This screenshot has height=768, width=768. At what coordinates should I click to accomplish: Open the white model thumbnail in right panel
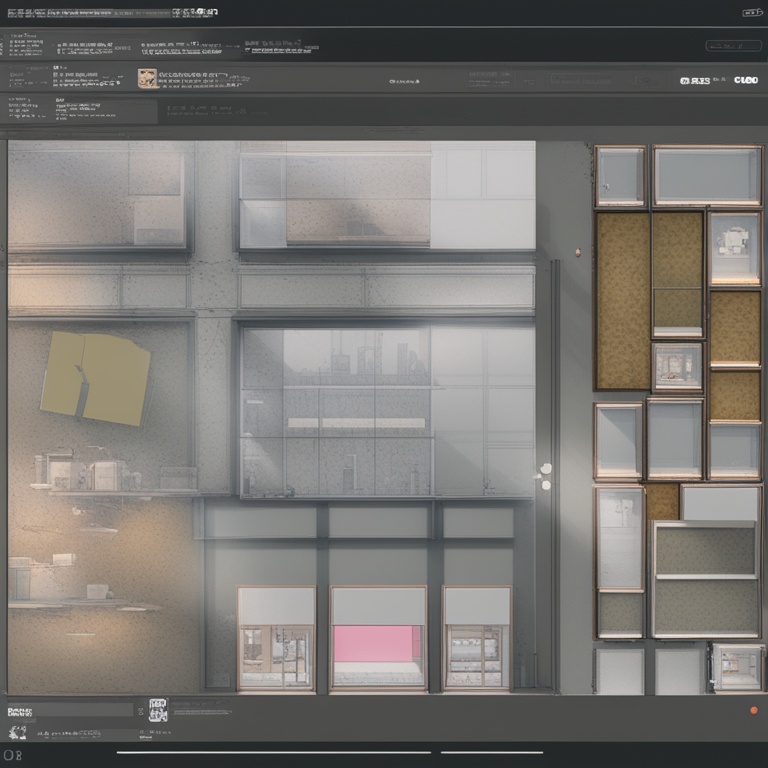(734, 248)
